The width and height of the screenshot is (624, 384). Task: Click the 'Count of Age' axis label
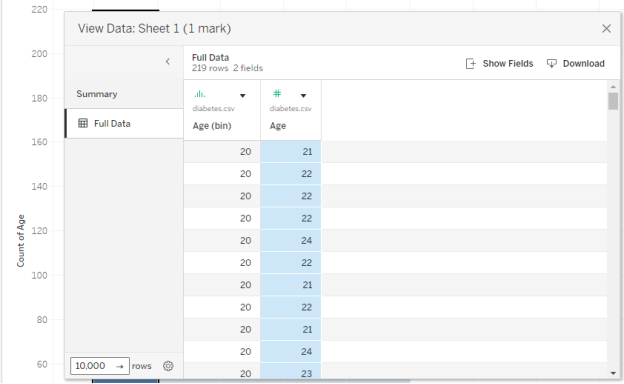21,241
